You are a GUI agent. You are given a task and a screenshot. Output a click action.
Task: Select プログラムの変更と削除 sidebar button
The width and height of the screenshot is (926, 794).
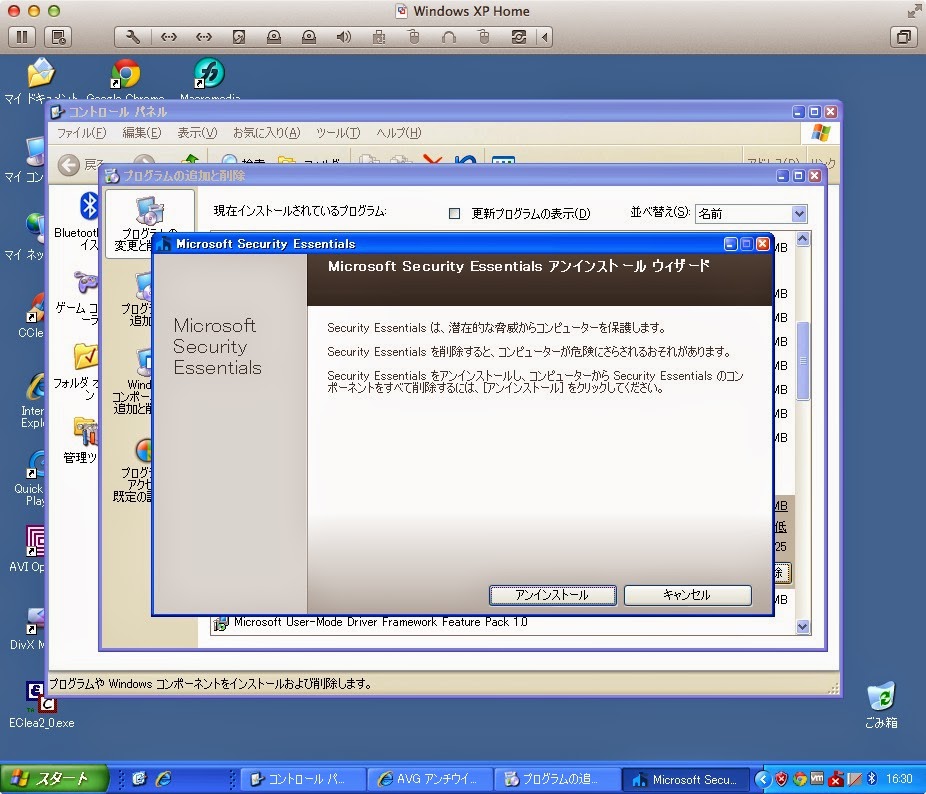point(149,223)
